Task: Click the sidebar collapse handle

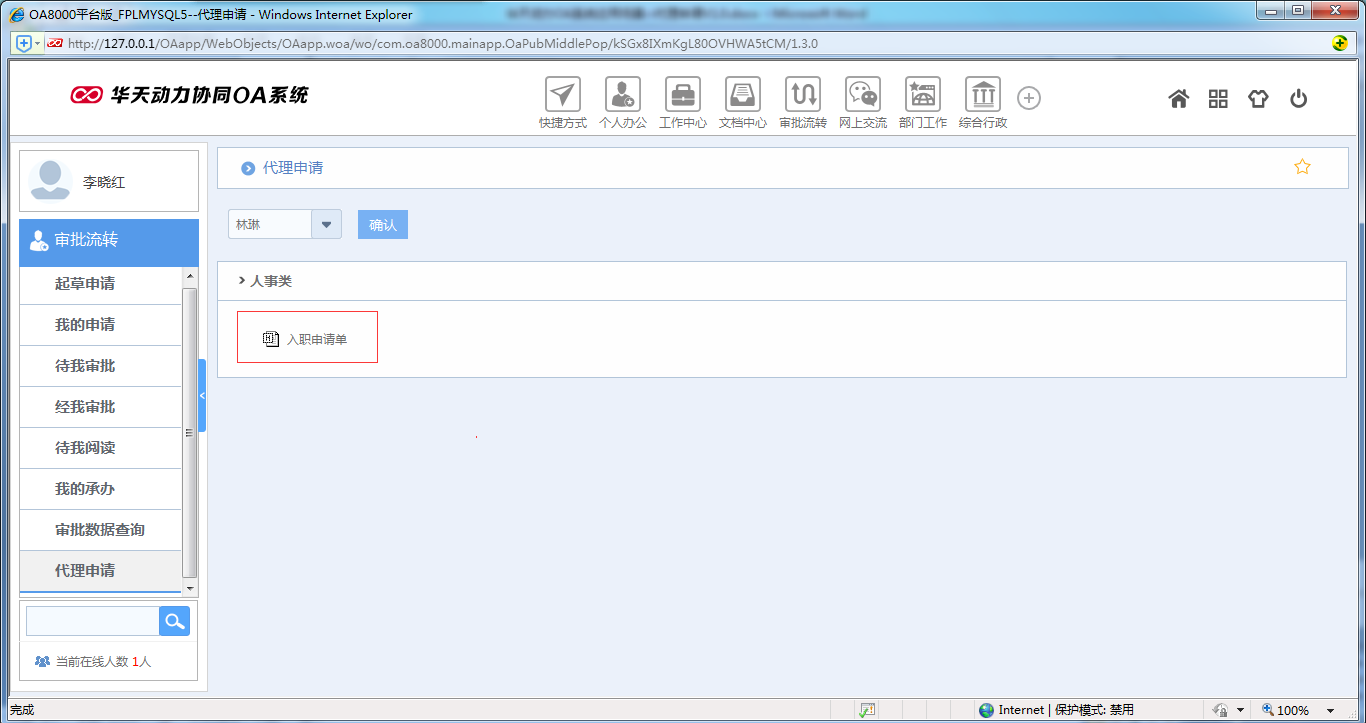Action: tap(202, 396)
